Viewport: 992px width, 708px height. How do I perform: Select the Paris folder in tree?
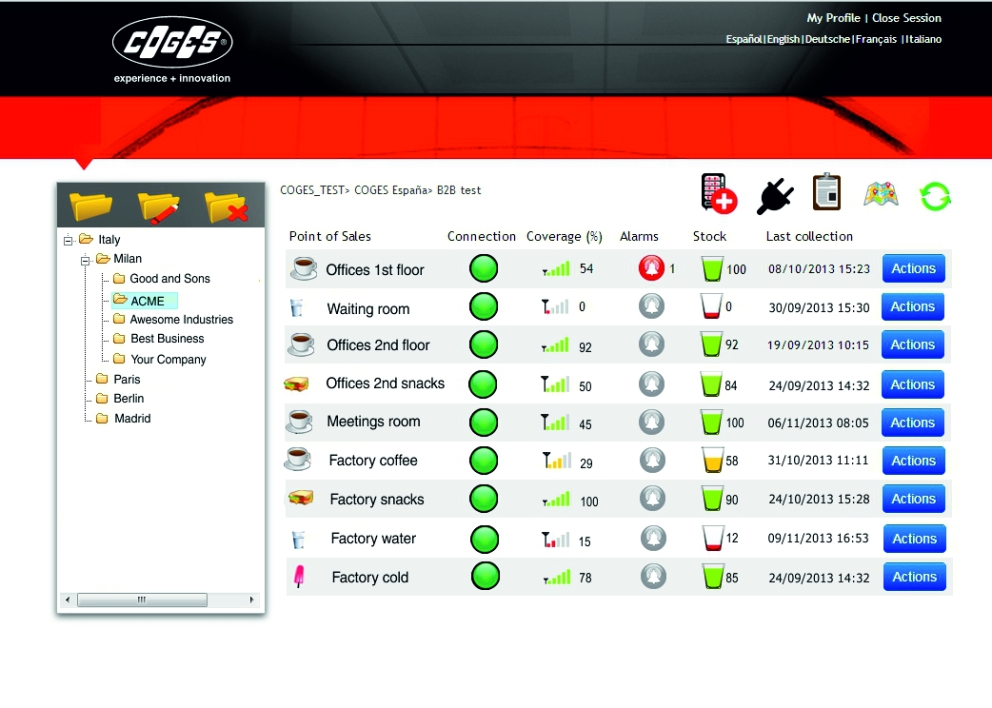click(x=127, y=380)
